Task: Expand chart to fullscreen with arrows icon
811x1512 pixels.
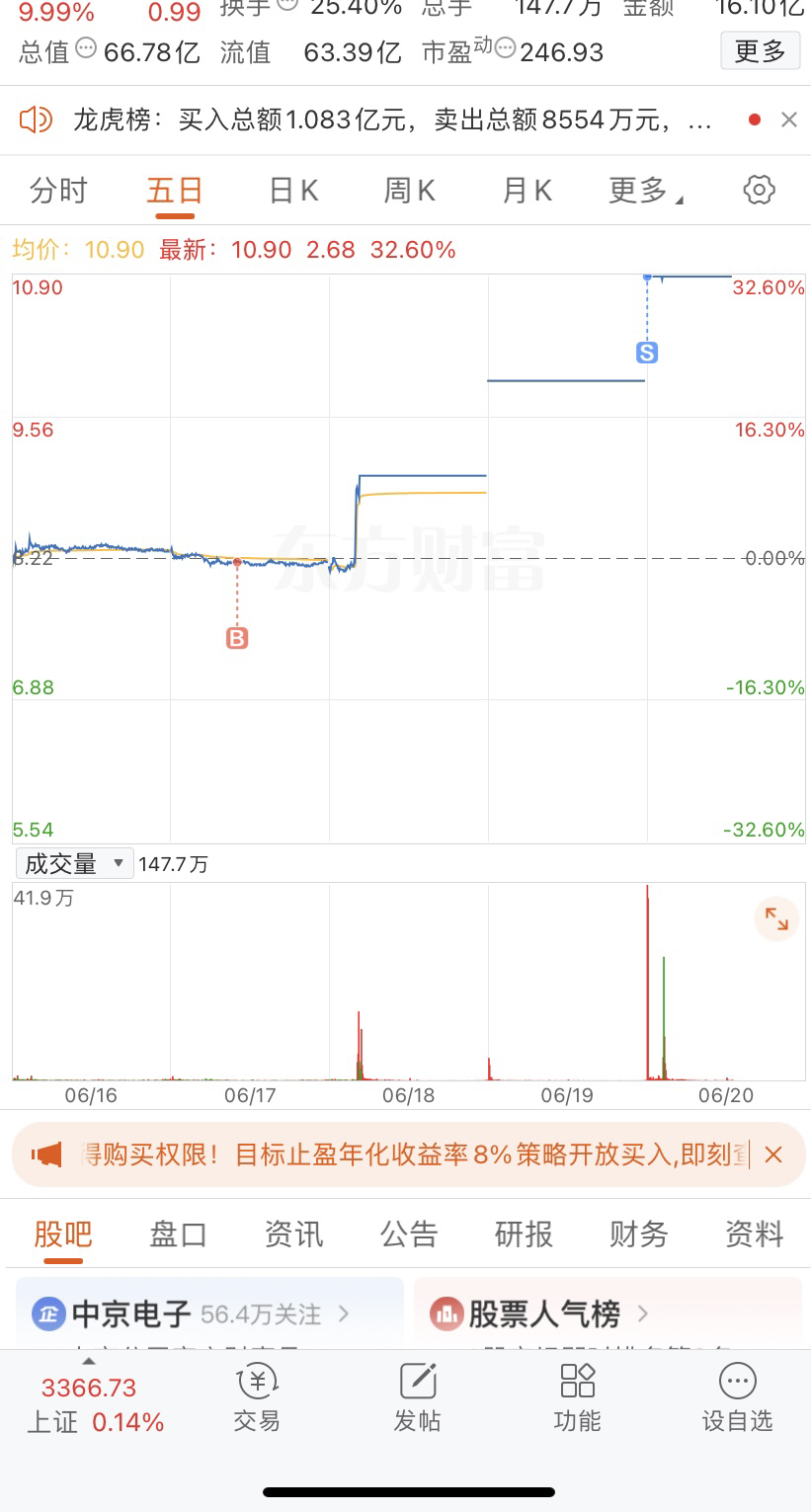Action: click(776, 919)
